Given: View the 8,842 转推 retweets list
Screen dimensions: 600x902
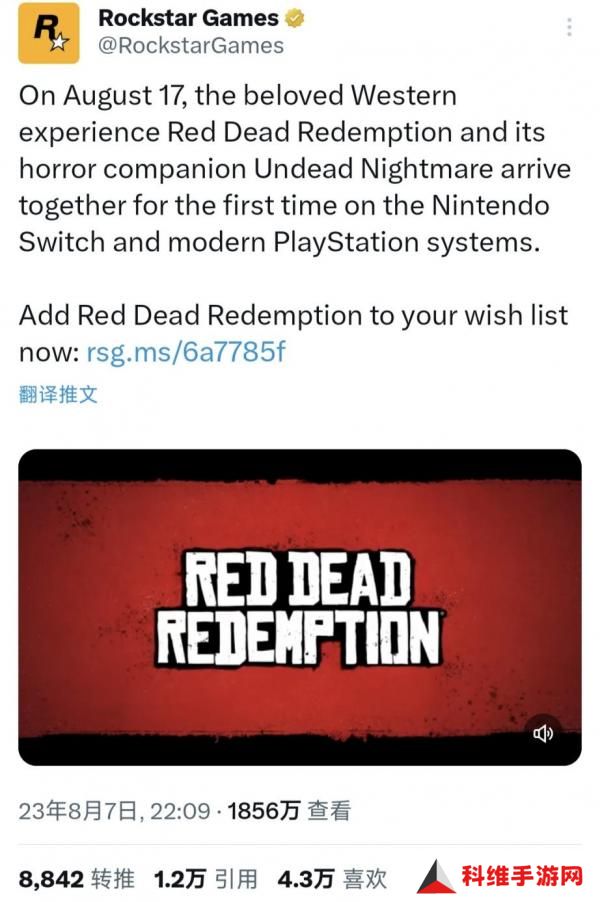Looking at the screenshot, I should click(77, 879).
